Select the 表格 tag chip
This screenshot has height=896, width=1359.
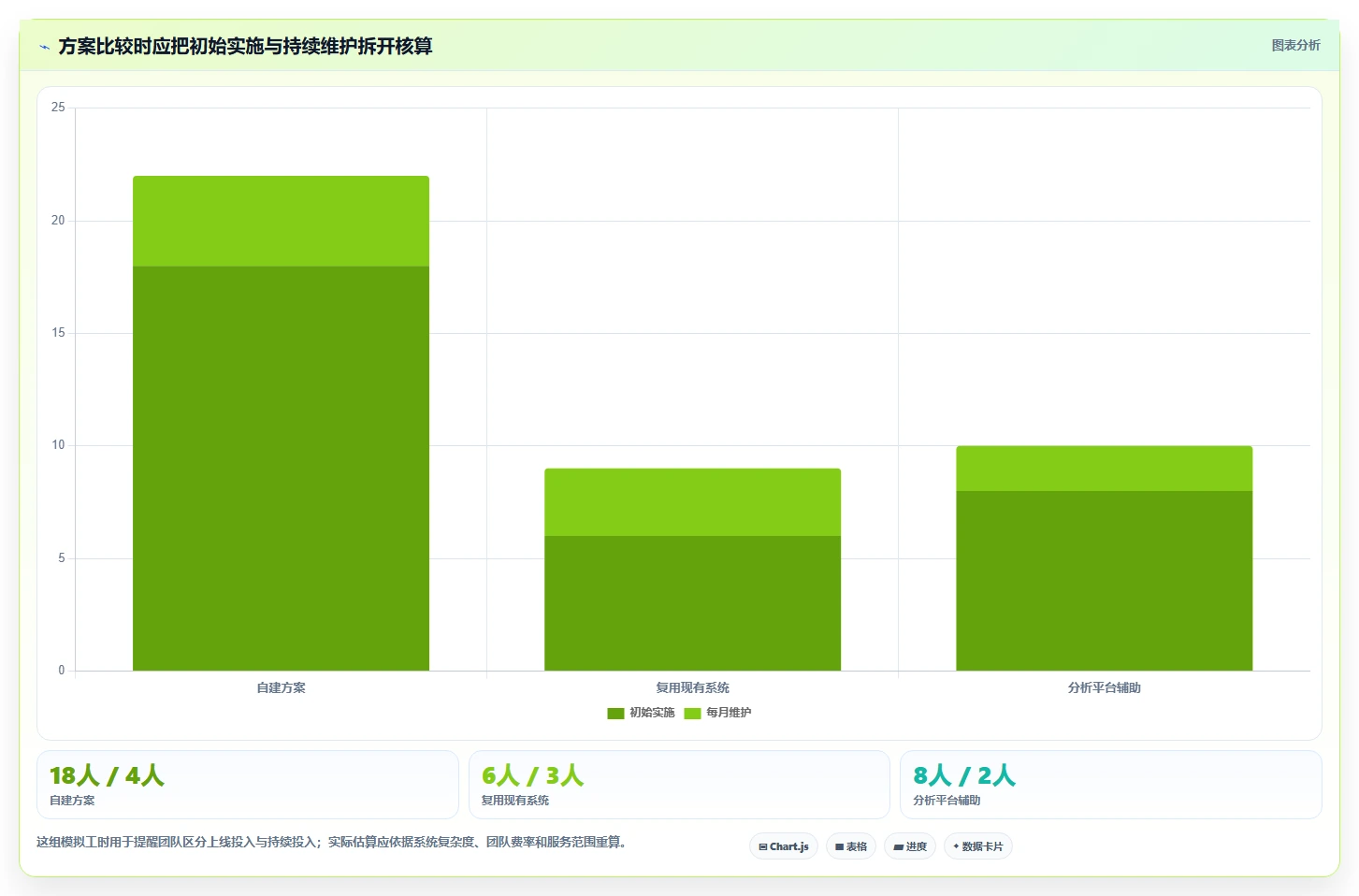coord(851,846)
